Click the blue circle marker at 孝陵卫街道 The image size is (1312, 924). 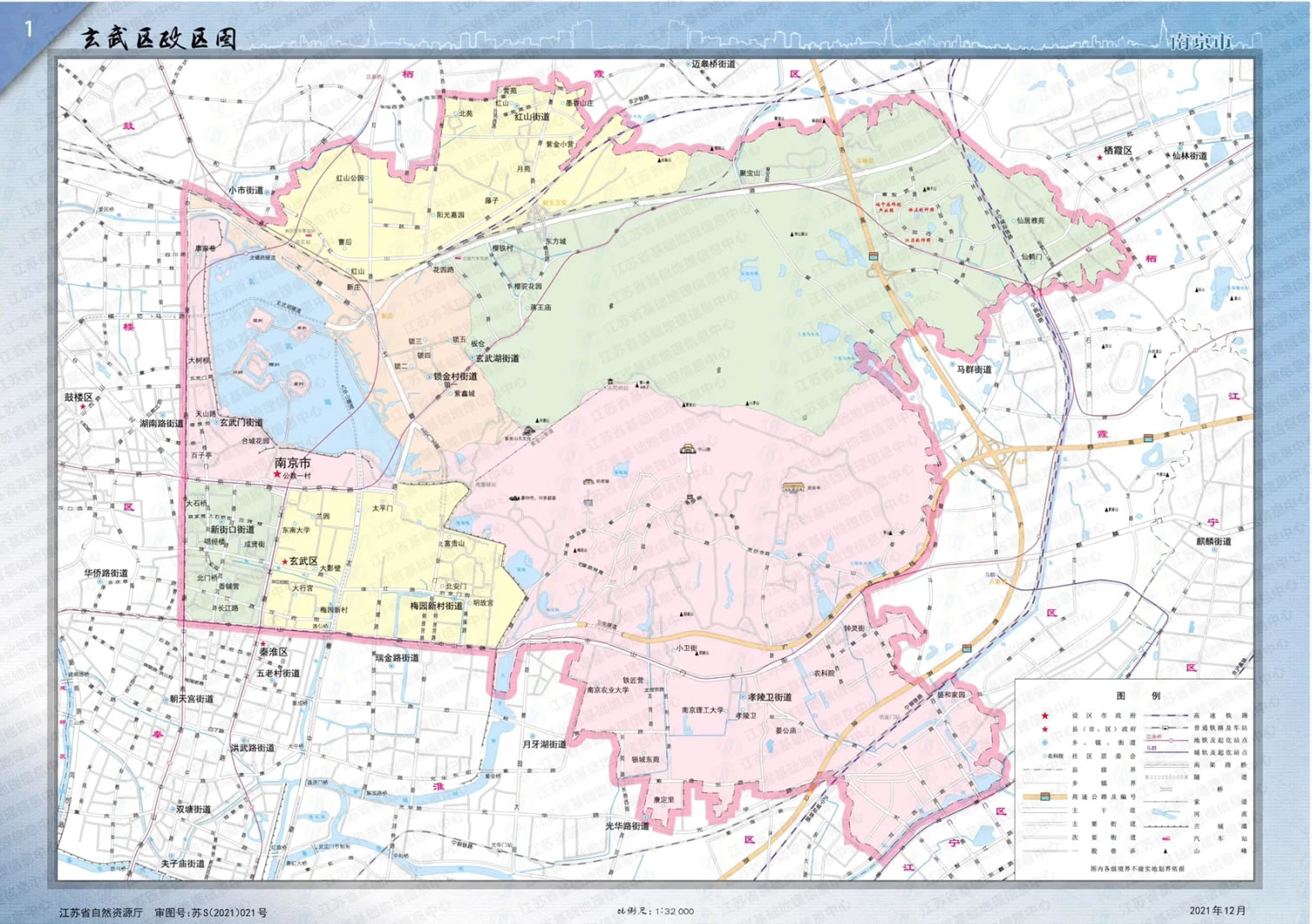point(741,697)
